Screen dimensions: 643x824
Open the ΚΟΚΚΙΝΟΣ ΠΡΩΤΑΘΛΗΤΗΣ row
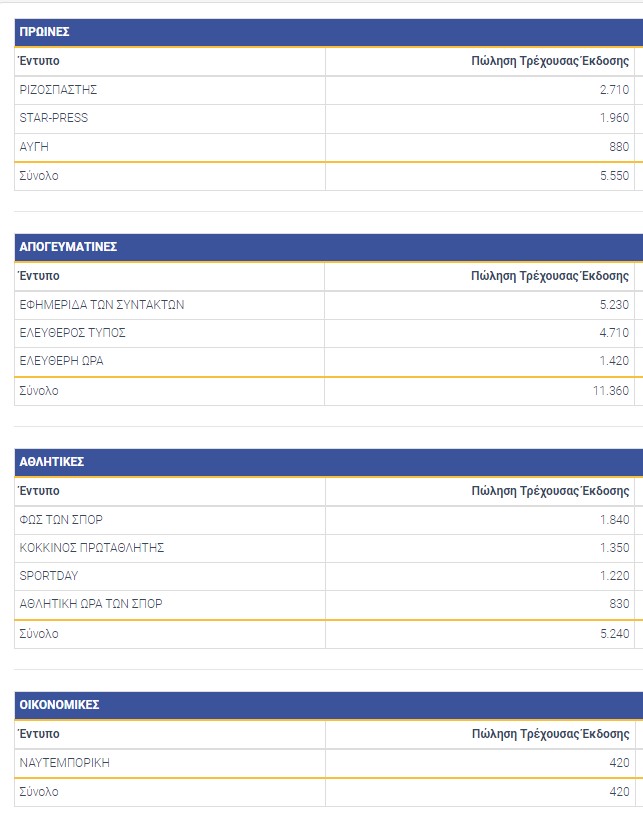click(92, 548)
